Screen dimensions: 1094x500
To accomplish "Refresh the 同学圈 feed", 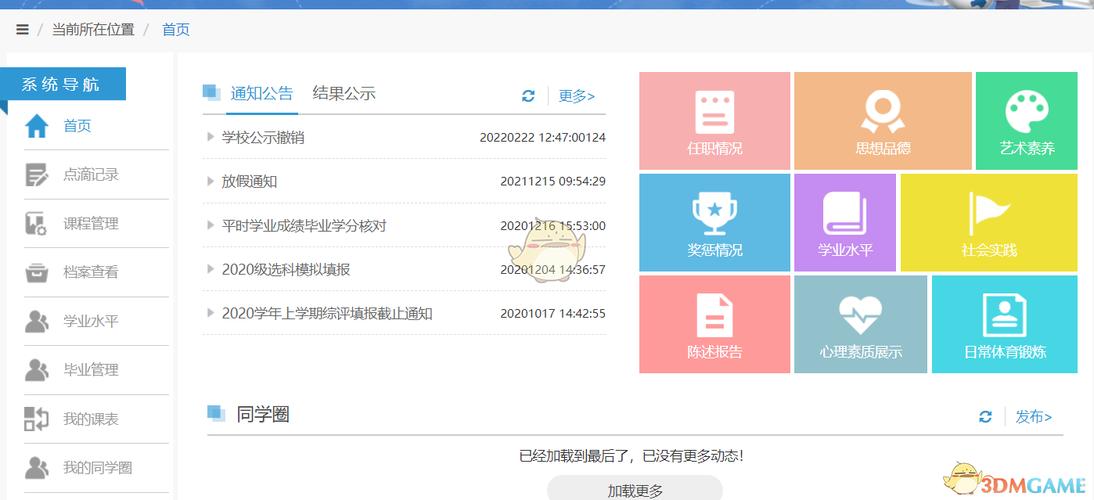I will coord(985,417).
